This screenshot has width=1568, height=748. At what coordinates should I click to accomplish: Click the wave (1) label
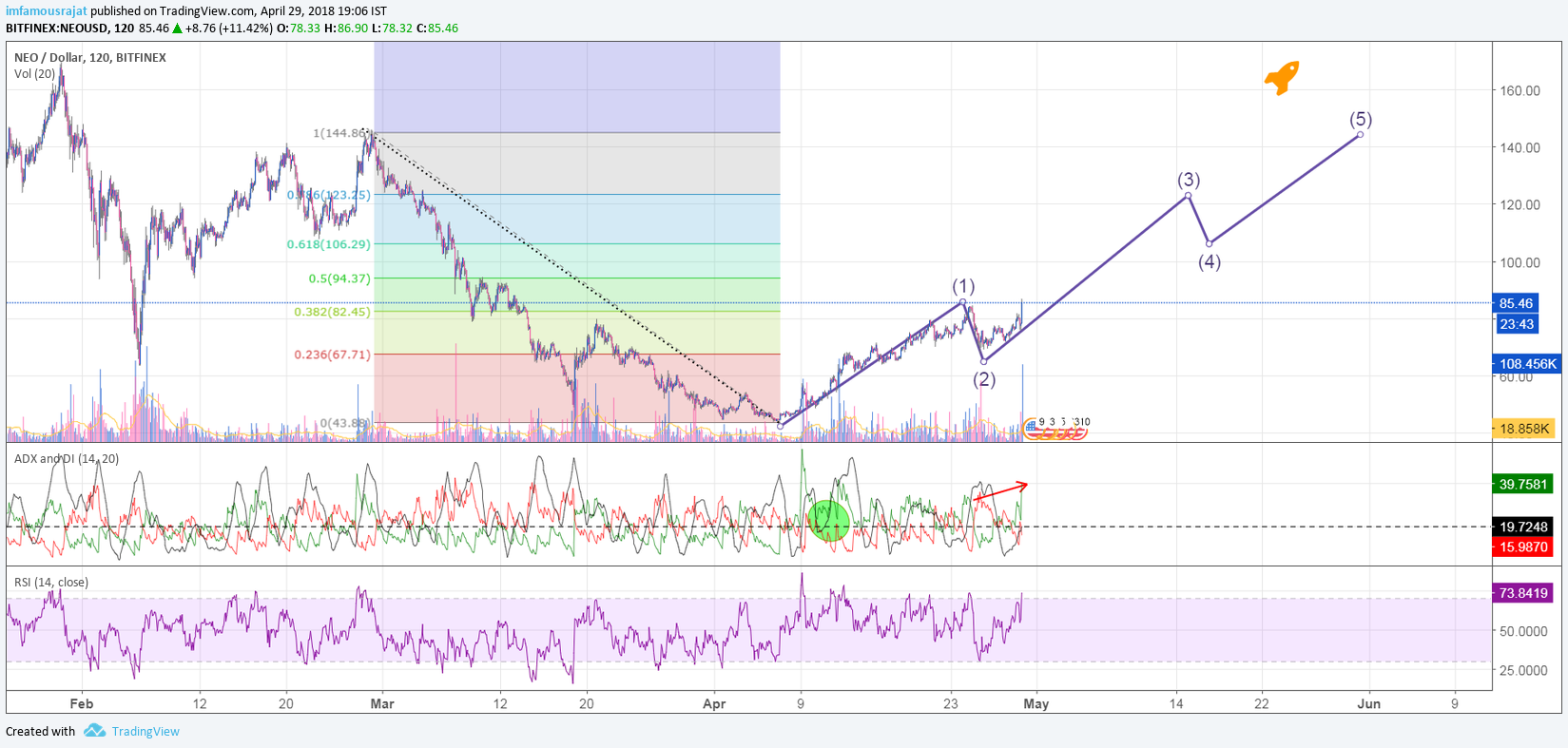click(963, 286)
